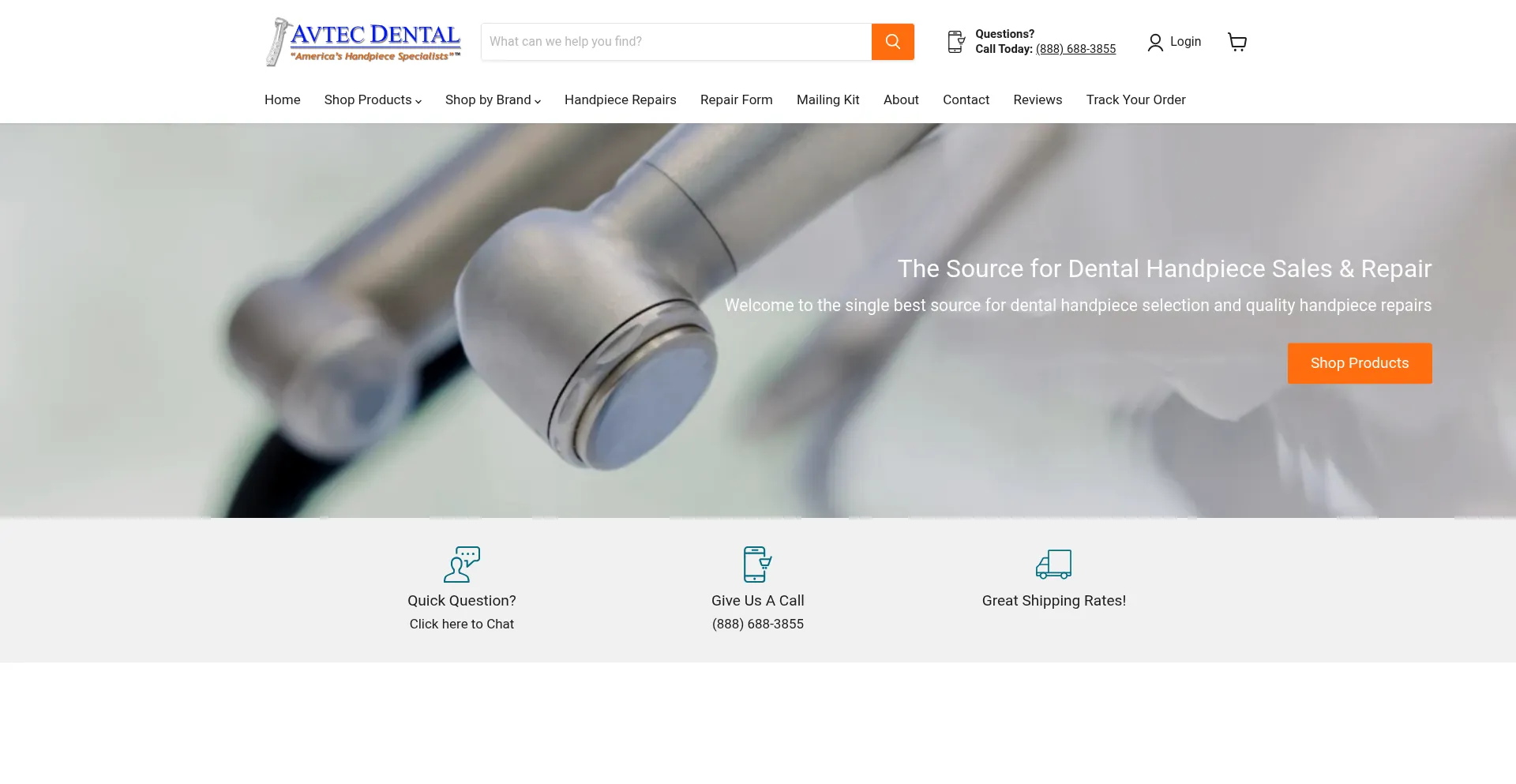
Task: Click the header phone number (888) 688-3855
Action: (1075, 49)
